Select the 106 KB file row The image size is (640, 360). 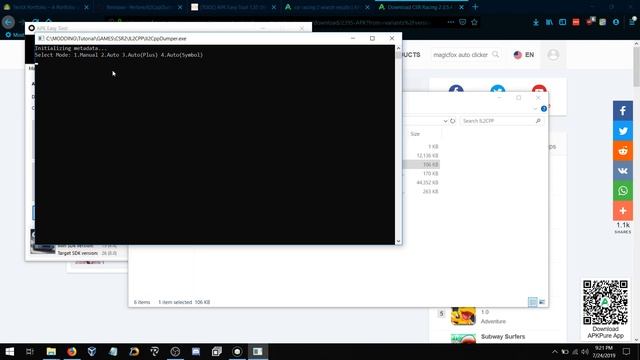point(421,164)
